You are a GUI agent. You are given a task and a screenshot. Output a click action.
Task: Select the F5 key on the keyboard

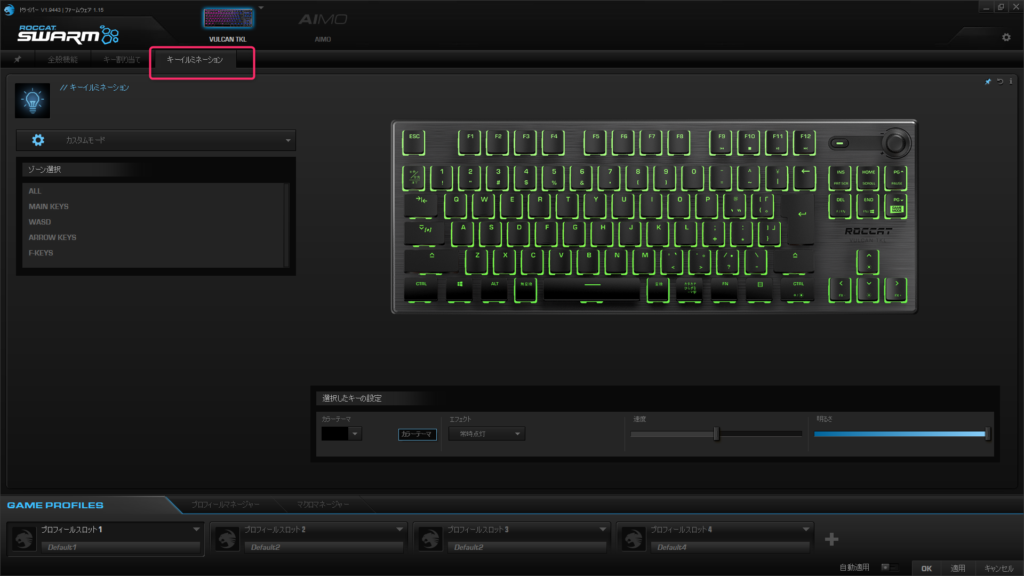click(595, 142)
